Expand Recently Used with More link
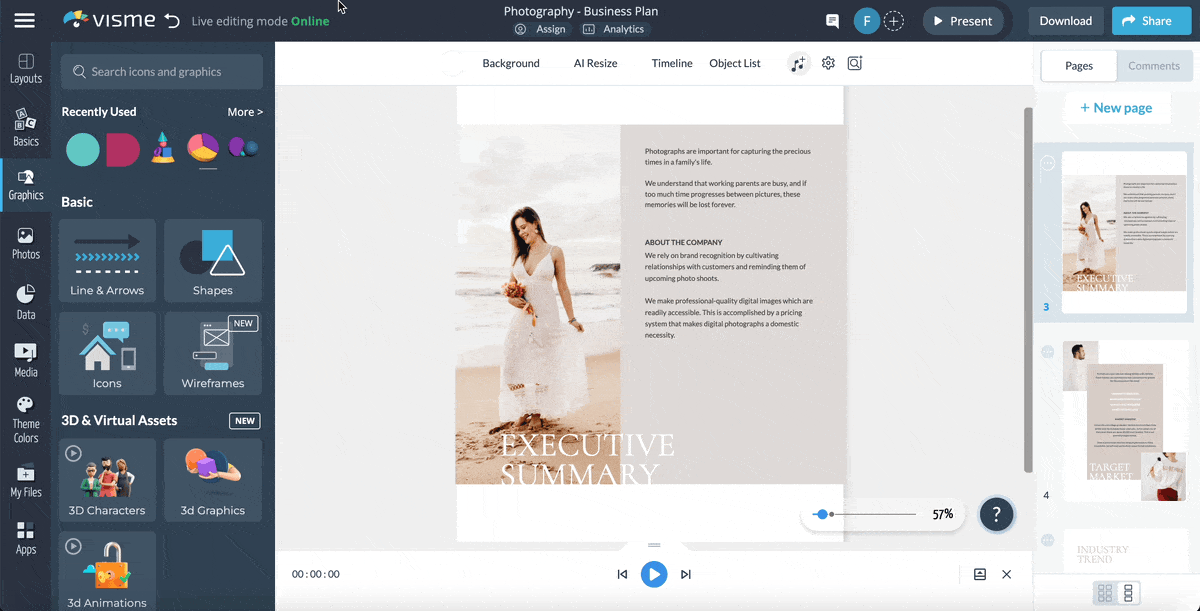This screenshot has height=611, width=1200. coord(245,112)
